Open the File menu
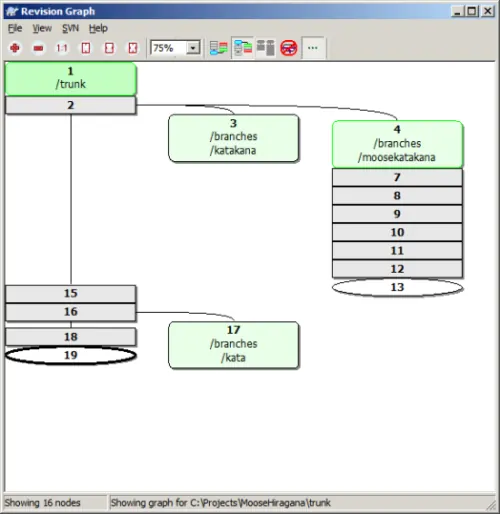Viewport: 500px width, 514px height. 15,28
